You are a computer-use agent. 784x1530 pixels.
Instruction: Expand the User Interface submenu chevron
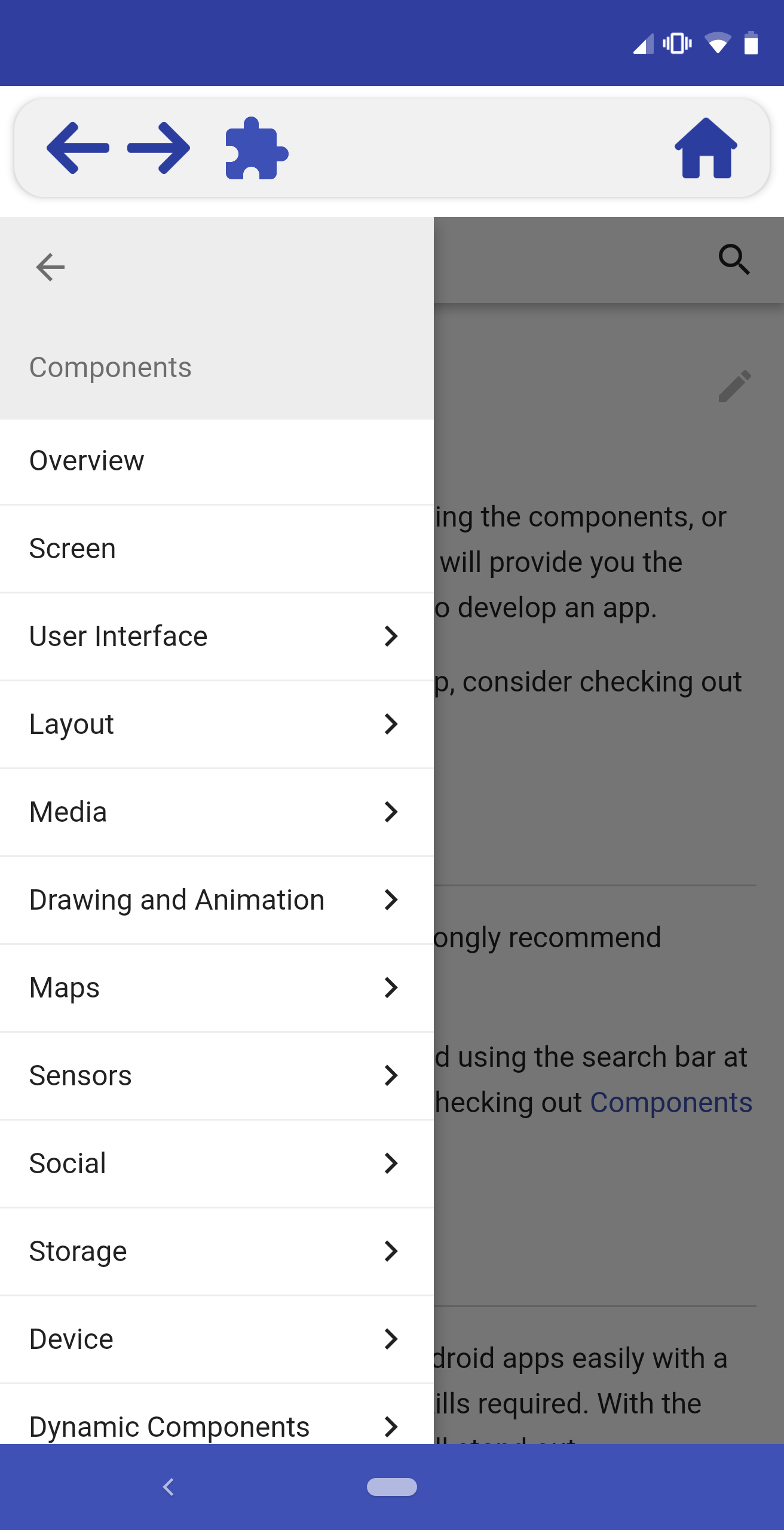coord(391,637)
